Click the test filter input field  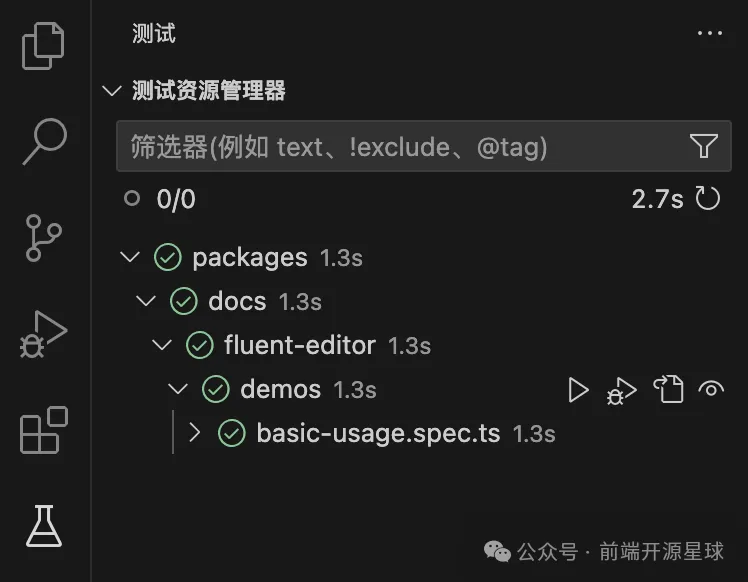click(400, 147)
